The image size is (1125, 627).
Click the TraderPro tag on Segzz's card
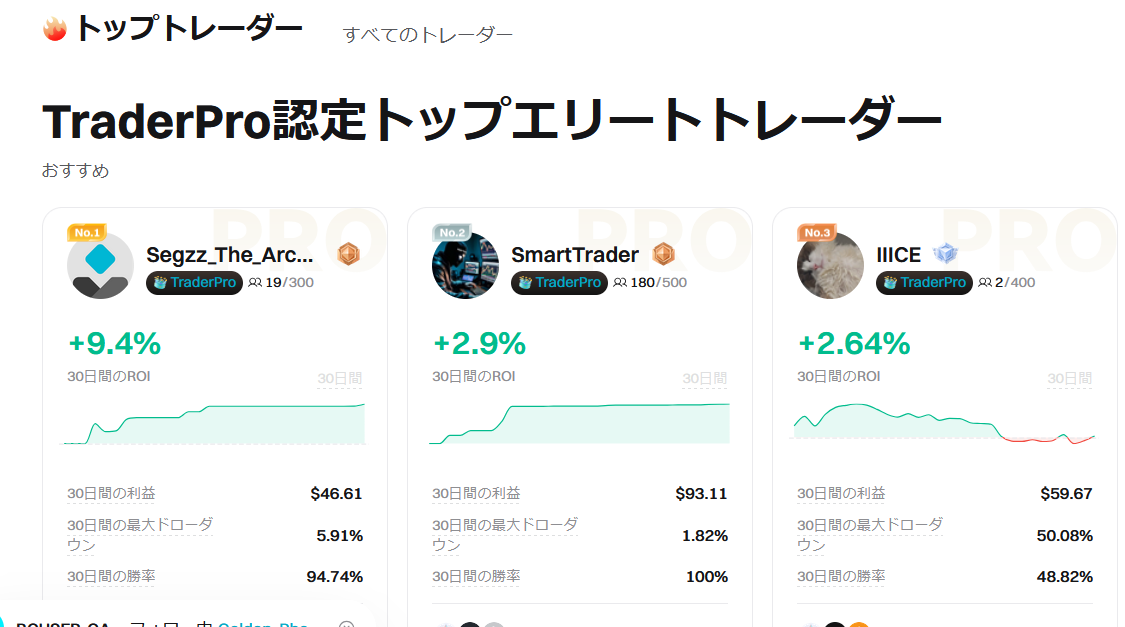tap(195, 283)
